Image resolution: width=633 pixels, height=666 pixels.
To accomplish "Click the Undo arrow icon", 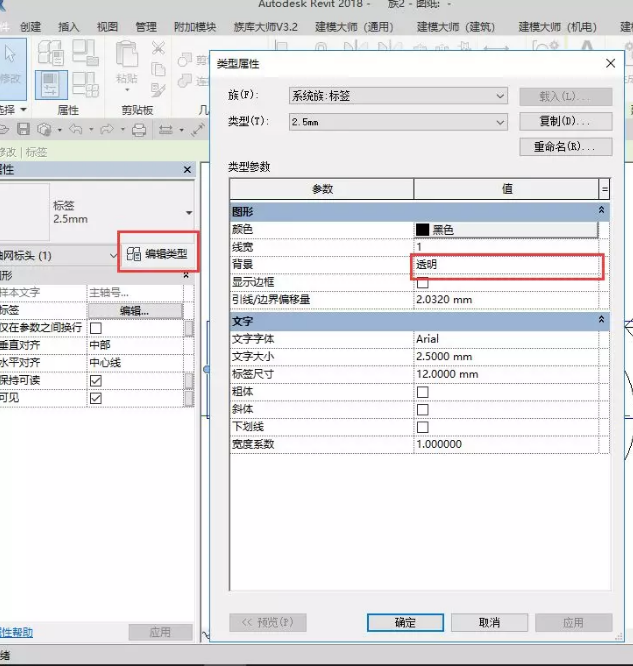I will pos(76,130).
